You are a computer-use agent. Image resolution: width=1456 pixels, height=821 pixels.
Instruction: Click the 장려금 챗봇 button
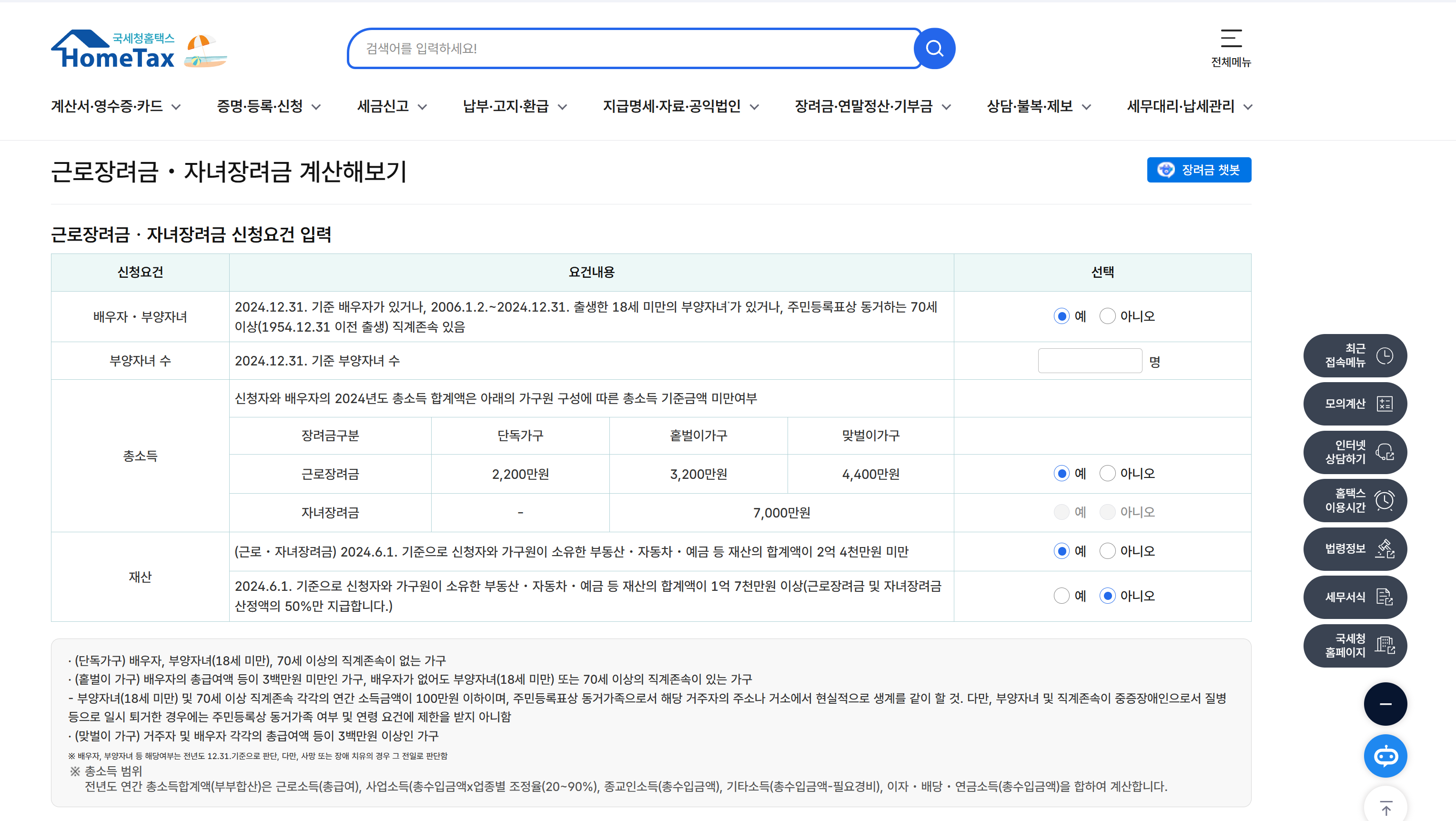pos(1198,170)
